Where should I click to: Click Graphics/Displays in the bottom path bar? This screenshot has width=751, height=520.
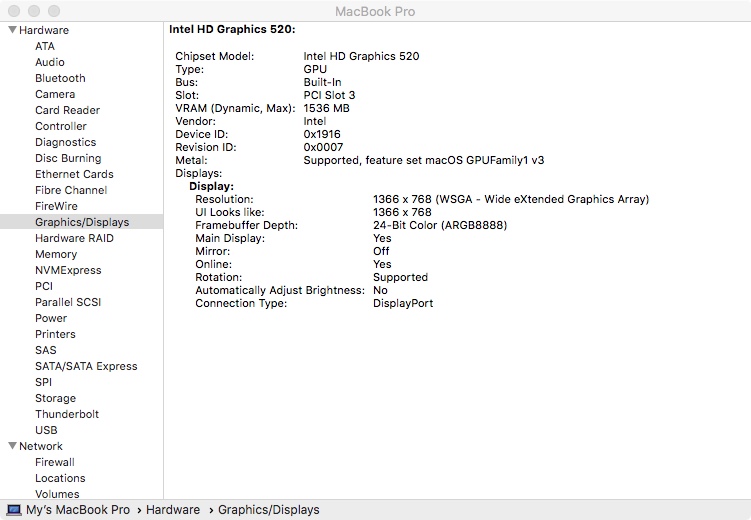point(268,510)
